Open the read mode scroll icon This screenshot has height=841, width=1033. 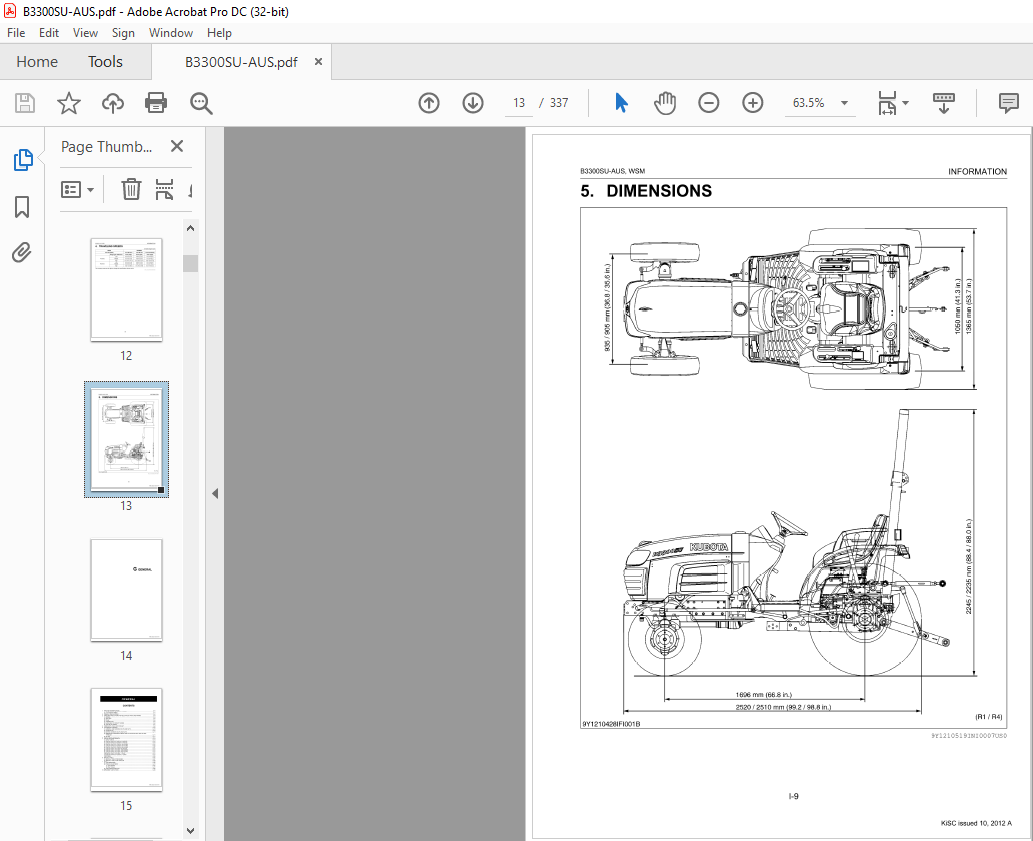(943, 103)
